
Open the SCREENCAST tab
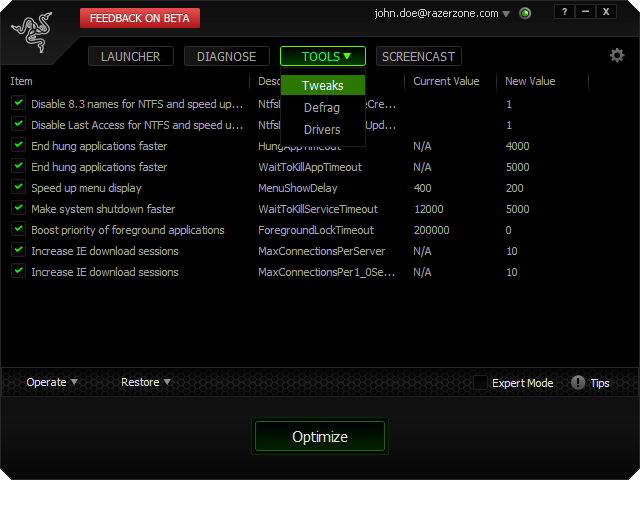419,57
